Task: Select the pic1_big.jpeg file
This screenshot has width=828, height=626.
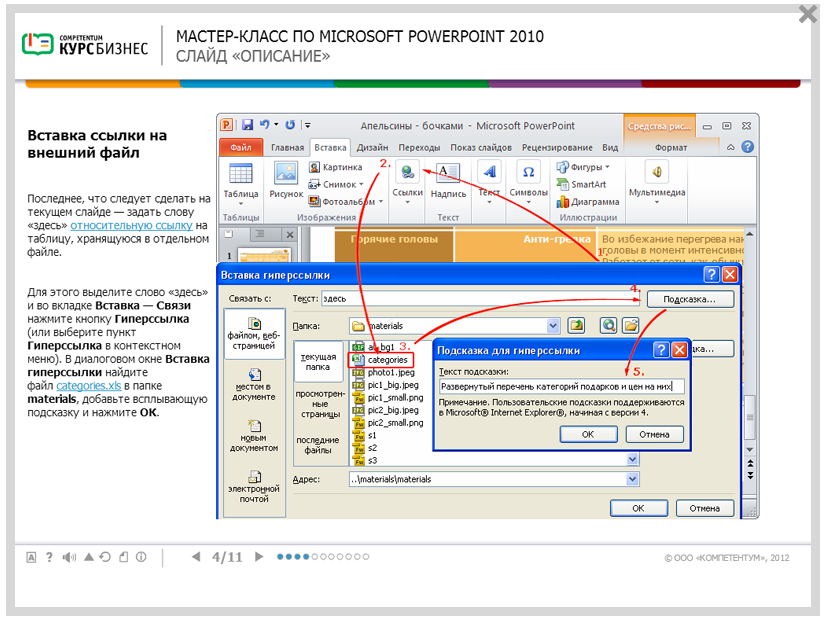Action: 386,385
